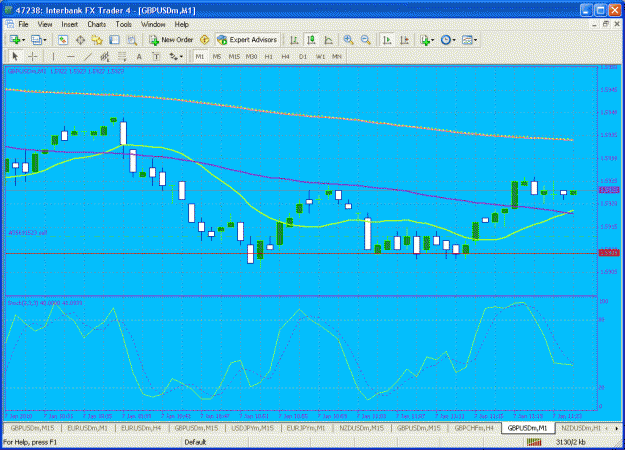Image resolution: width=625 pixels, height=450 pixels.
Task: Switch to the GBPCHFm,H4 chart tab
Action: pyautogui.click(x=474, y=428)
